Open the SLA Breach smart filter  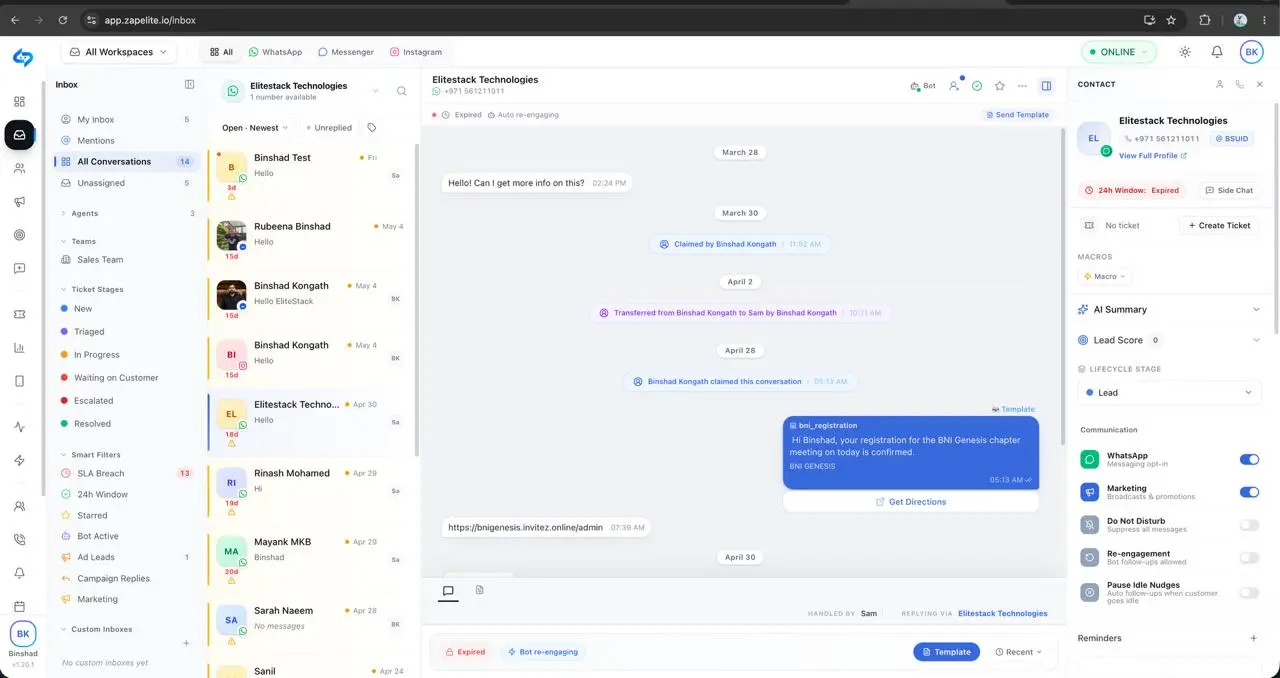coord(126,473)
